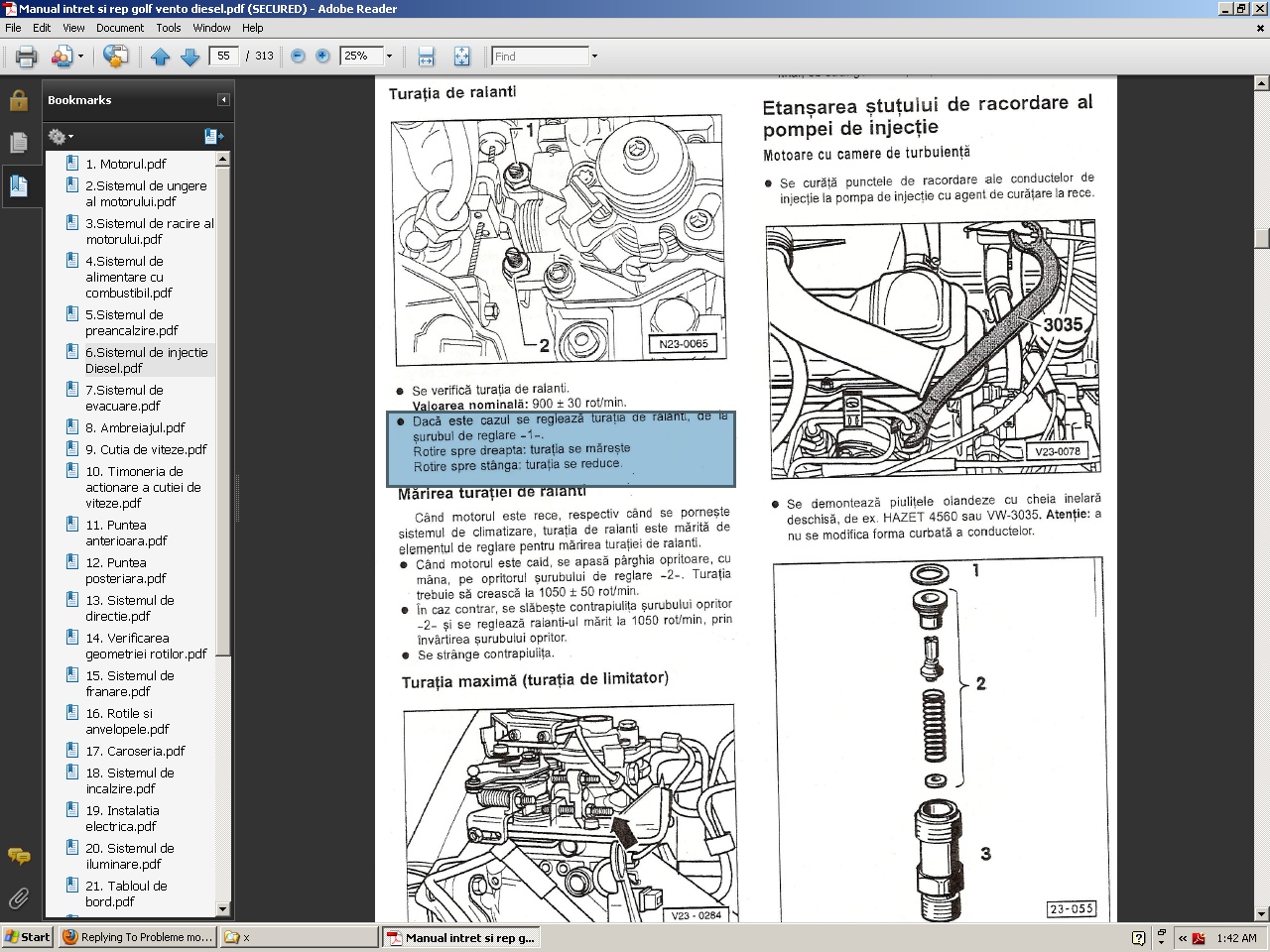Open the View menu
This screenshot has width=1270, height=952.
click(73, 28)
